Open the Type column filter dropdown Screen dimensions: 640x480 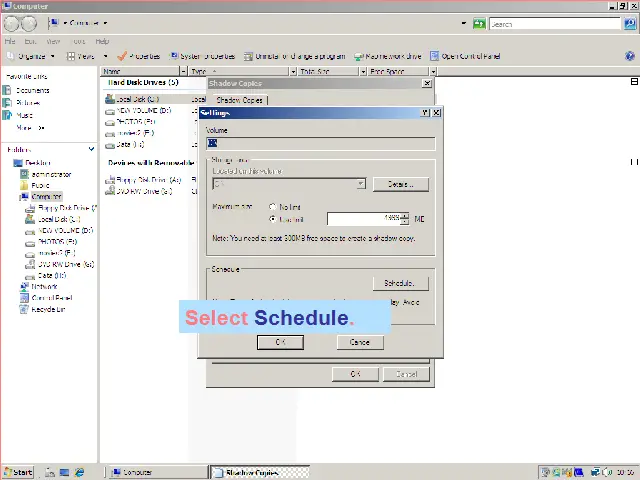coord(293,71)
